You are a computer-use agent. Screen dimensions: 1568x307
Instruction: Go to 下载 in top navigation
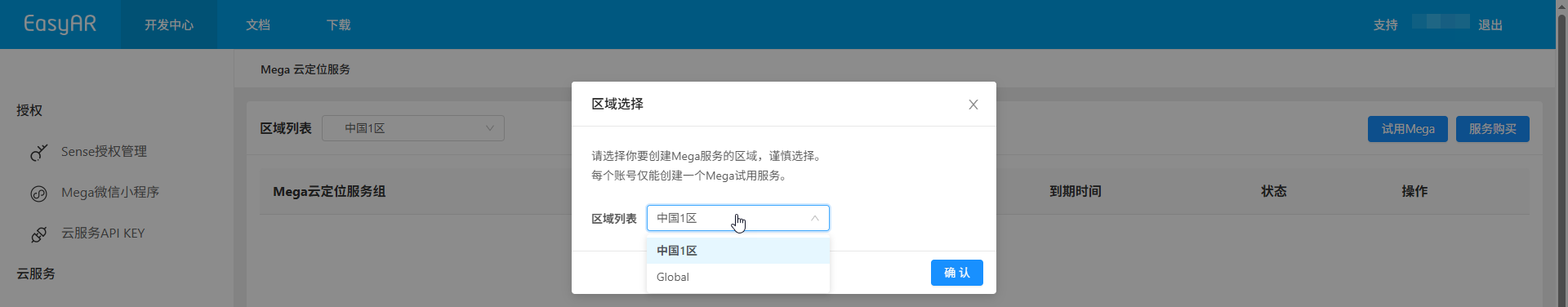click(339, 24)
